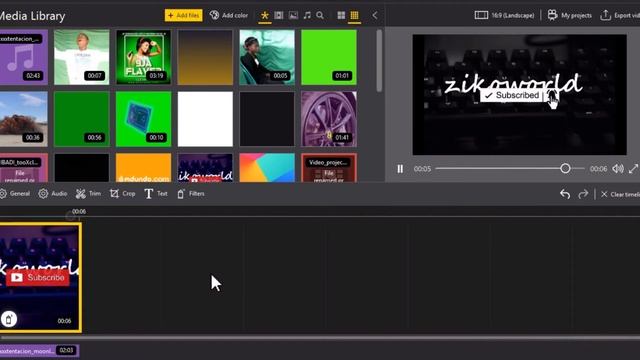This screenshot has height=360, width=640.
Task: Delete the timeline clip via trash icon
Action: click(9, 319)
